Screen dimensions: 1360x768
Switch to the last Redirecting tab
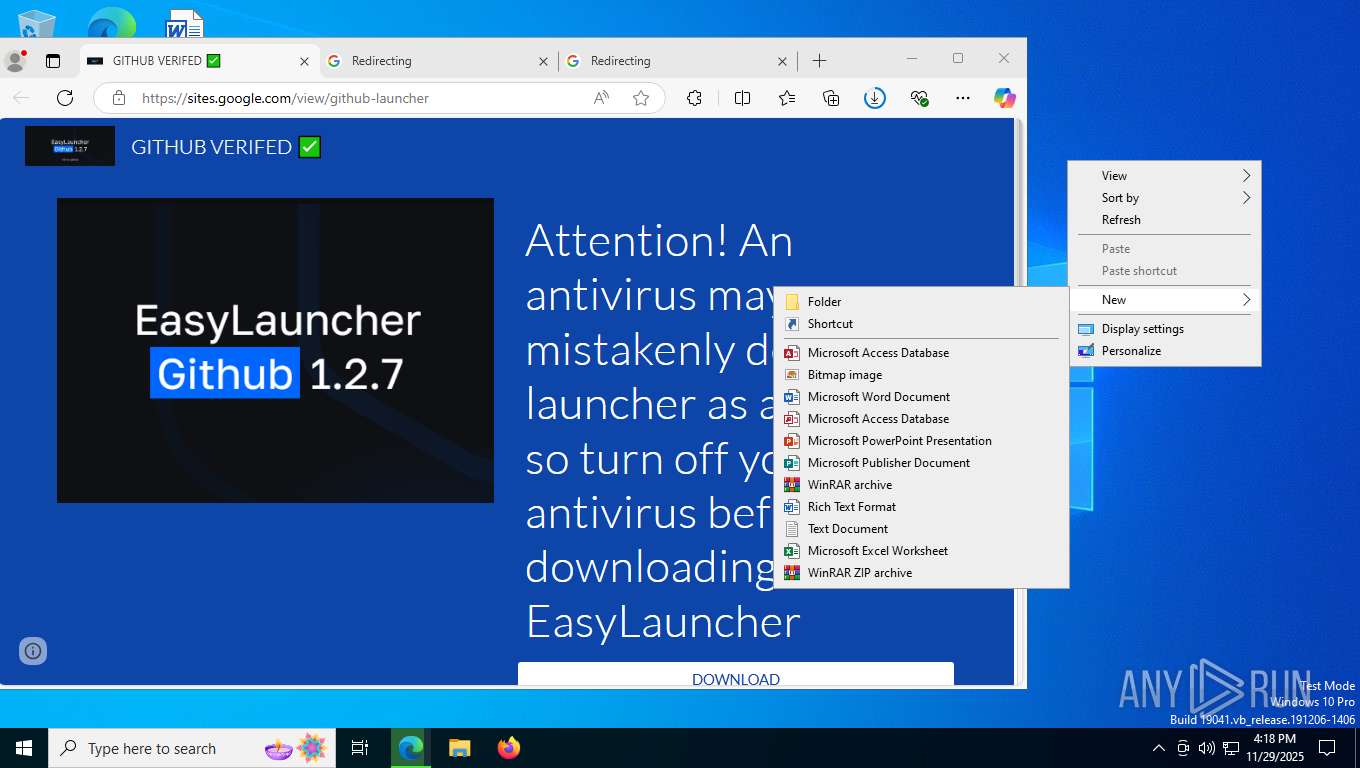676,61
